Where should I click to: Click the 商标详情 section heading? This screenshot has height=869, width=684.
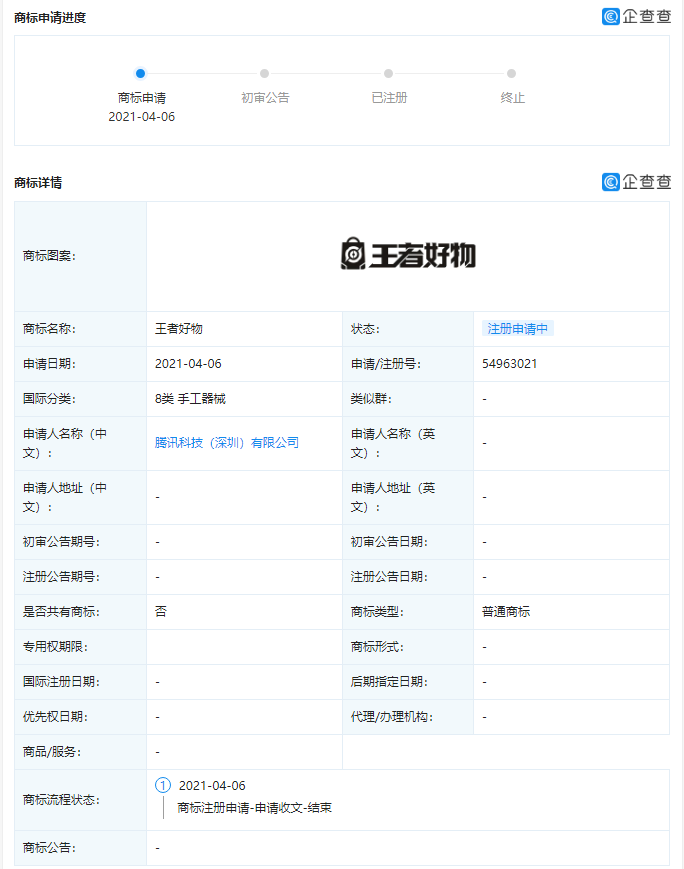click(x=38, y=182)
